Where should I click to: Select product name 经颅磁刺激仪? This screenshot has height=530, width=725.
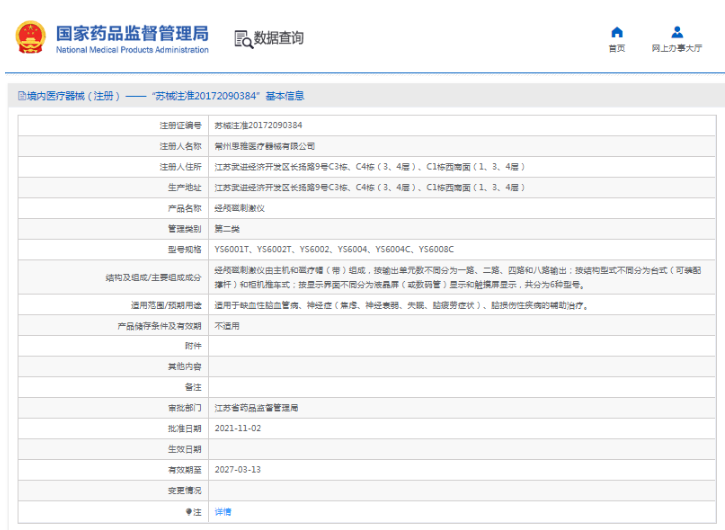(240, 208)
